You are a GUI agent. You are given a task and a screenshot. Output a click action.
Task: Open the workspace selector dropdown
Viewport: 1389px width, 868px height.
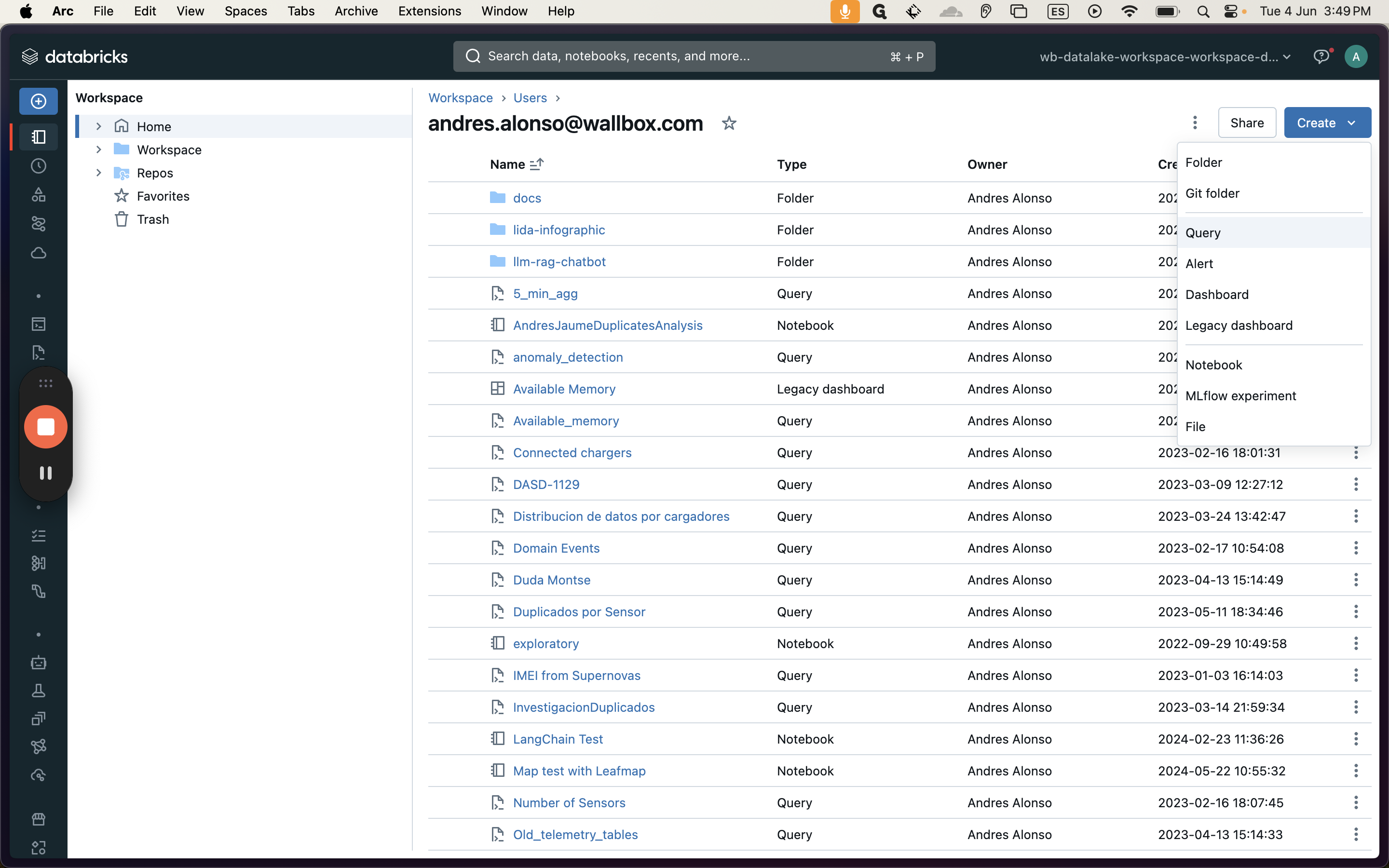tap(1165, 57)
